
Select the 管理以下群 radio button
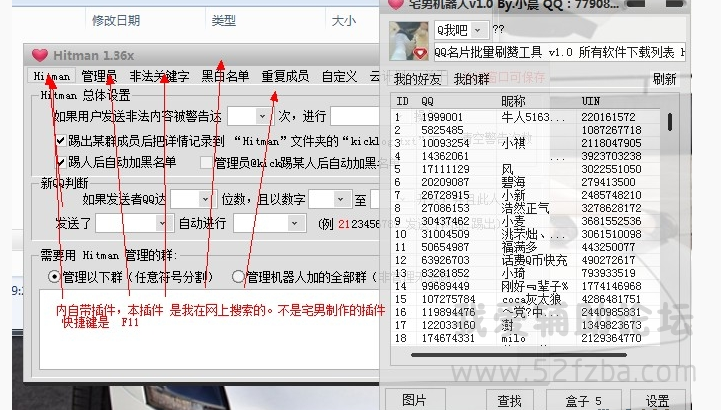pos(54,276)
